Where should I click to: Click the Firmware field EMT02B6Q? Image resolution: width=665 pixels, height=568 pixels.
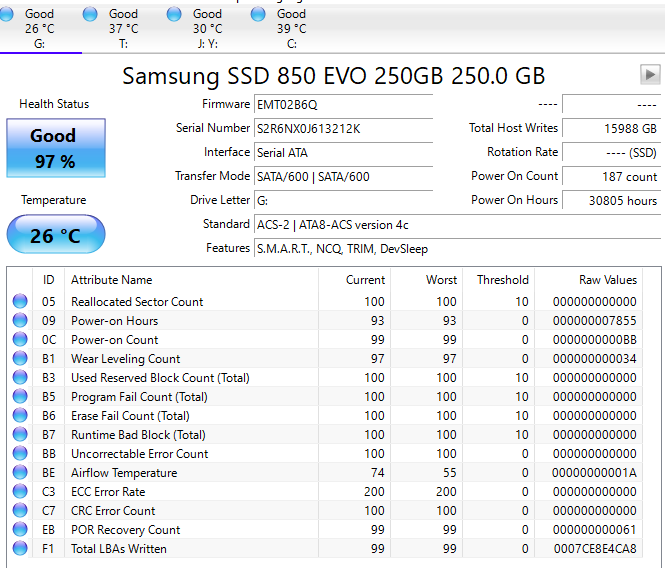click(343, 104)
